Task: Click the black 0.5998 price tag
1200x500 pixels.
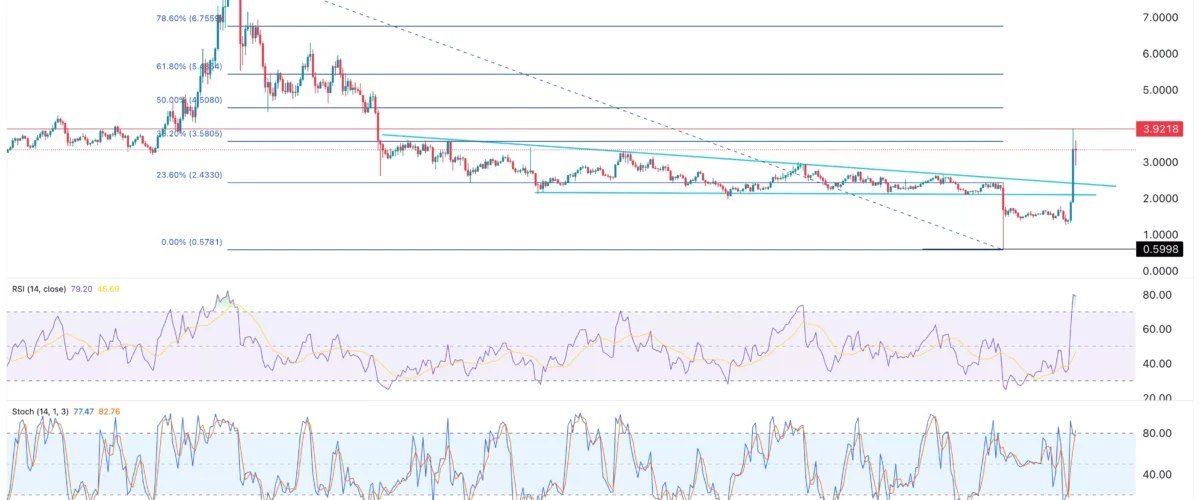Action: click(x=1160, y=249)
